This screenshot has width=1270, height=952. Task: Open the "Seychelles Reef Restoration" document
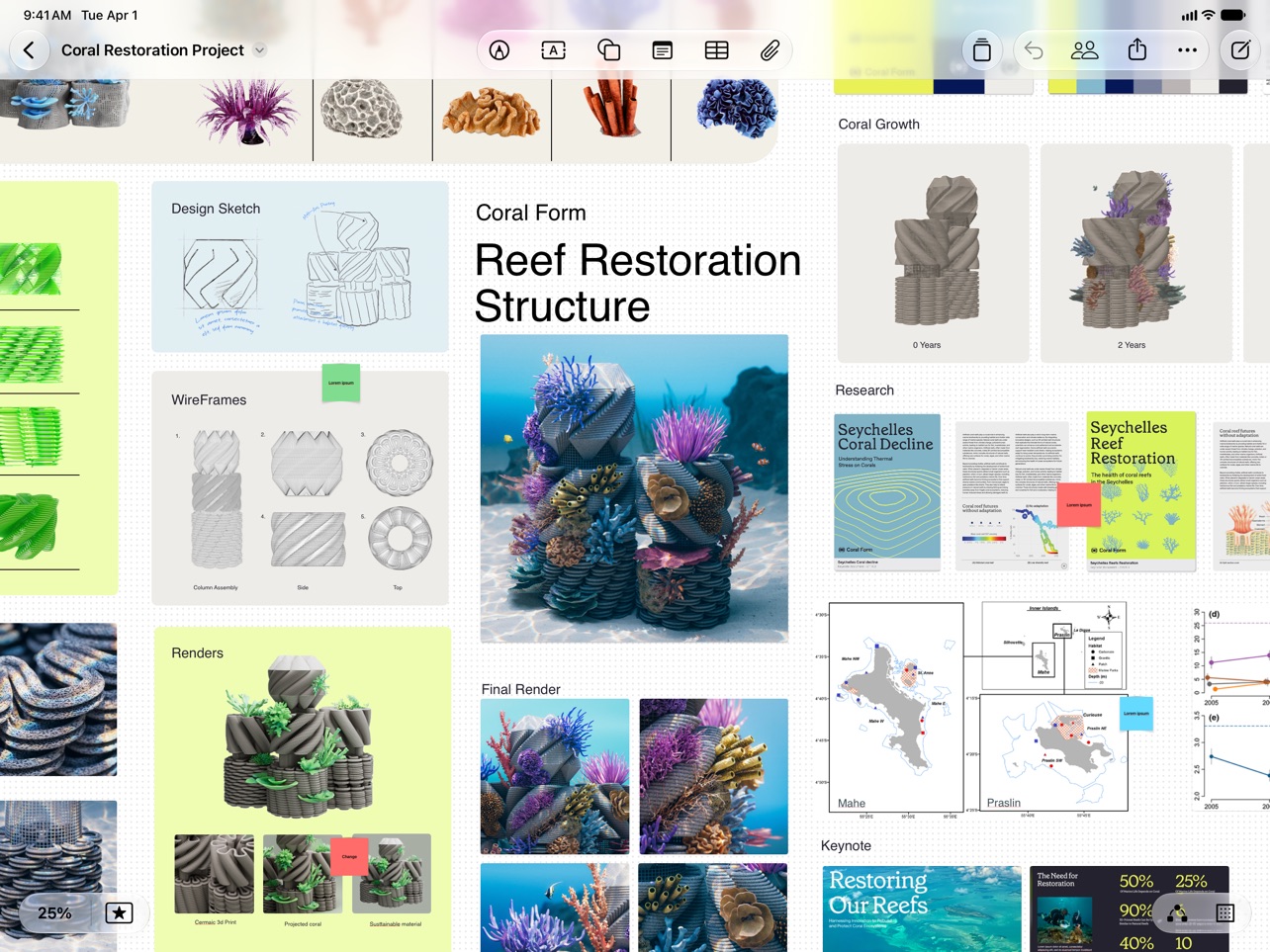tap(1141, 491)
